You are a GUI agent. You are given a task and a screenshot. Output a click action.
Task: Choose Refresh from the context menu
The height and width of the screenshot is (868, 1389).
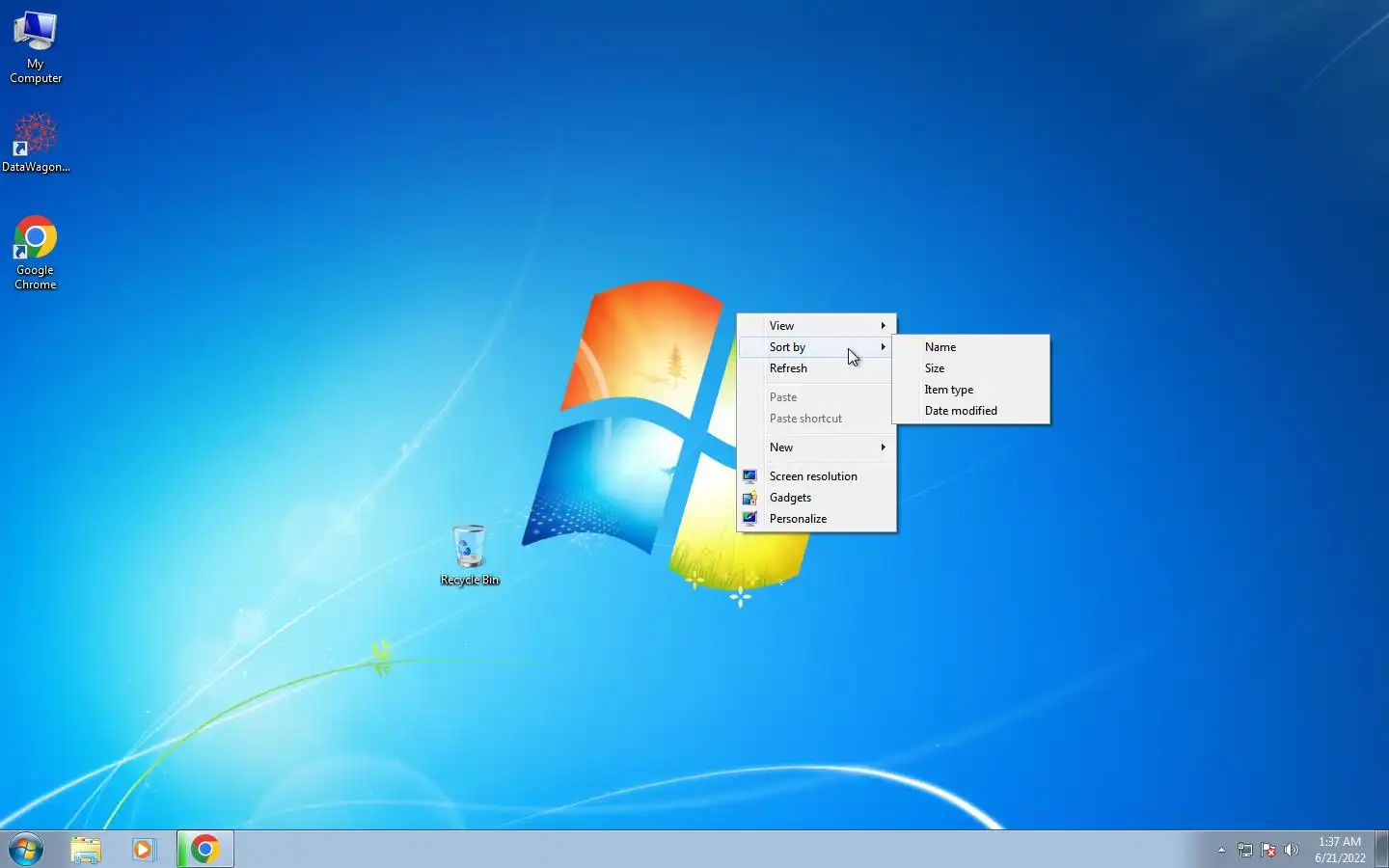click(816, 368)
